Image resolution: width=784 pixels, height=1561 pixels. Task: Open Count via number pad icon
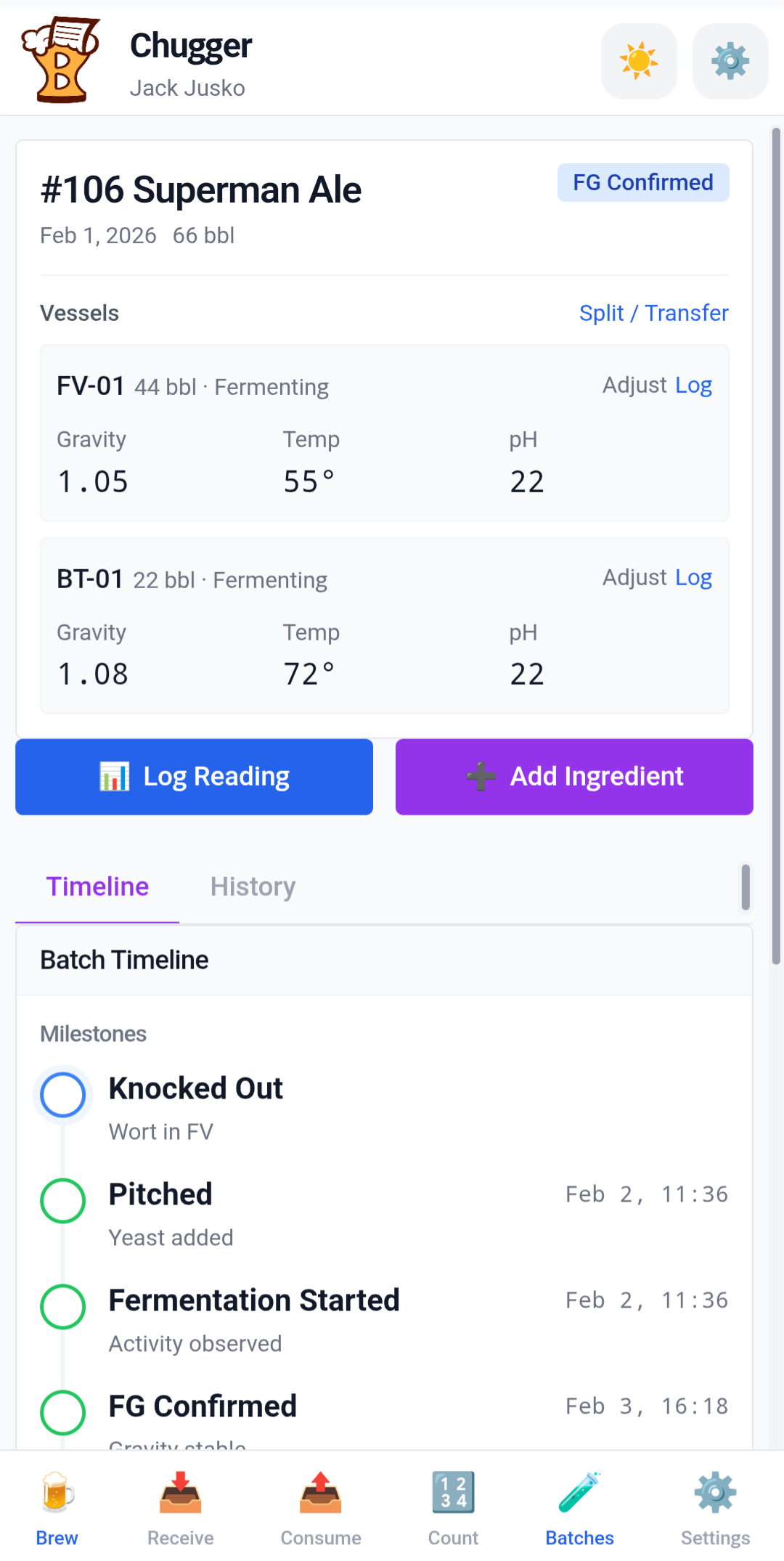click(453, 1490)
